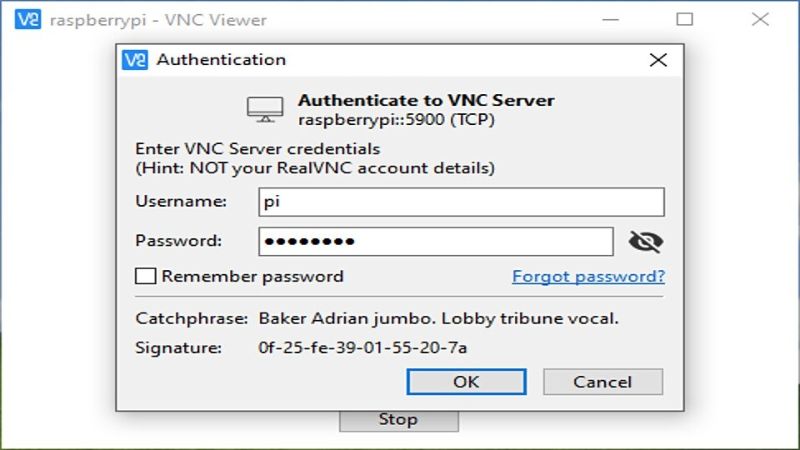The image size is (800, 450).
Task: Close the raspberrypi VNC Viewer window
Action: (760, 19)
